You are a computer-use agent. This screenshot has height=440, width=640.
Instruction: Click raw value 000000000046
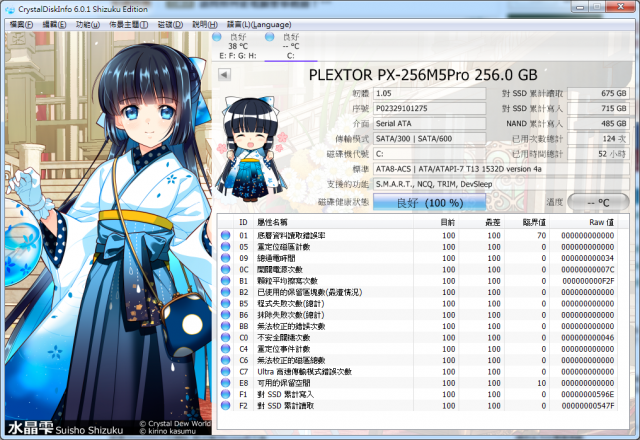tap(588, 338)
